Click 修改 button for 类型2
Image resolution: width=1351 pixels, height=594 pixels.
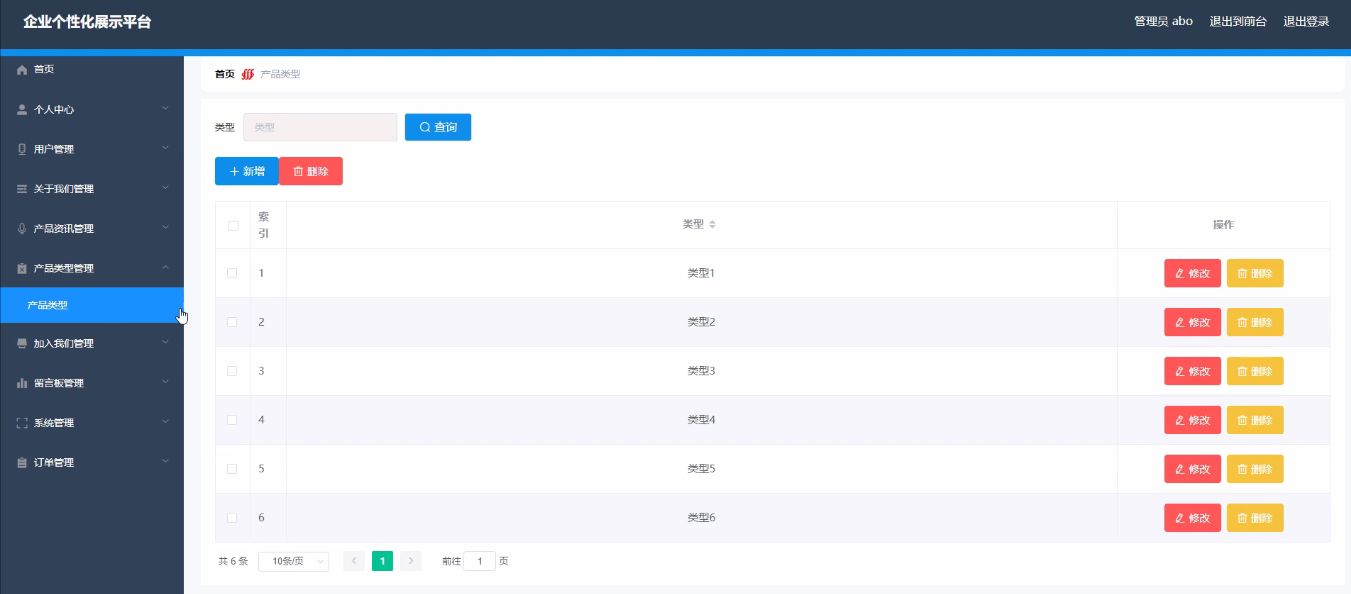point(1192,322)
